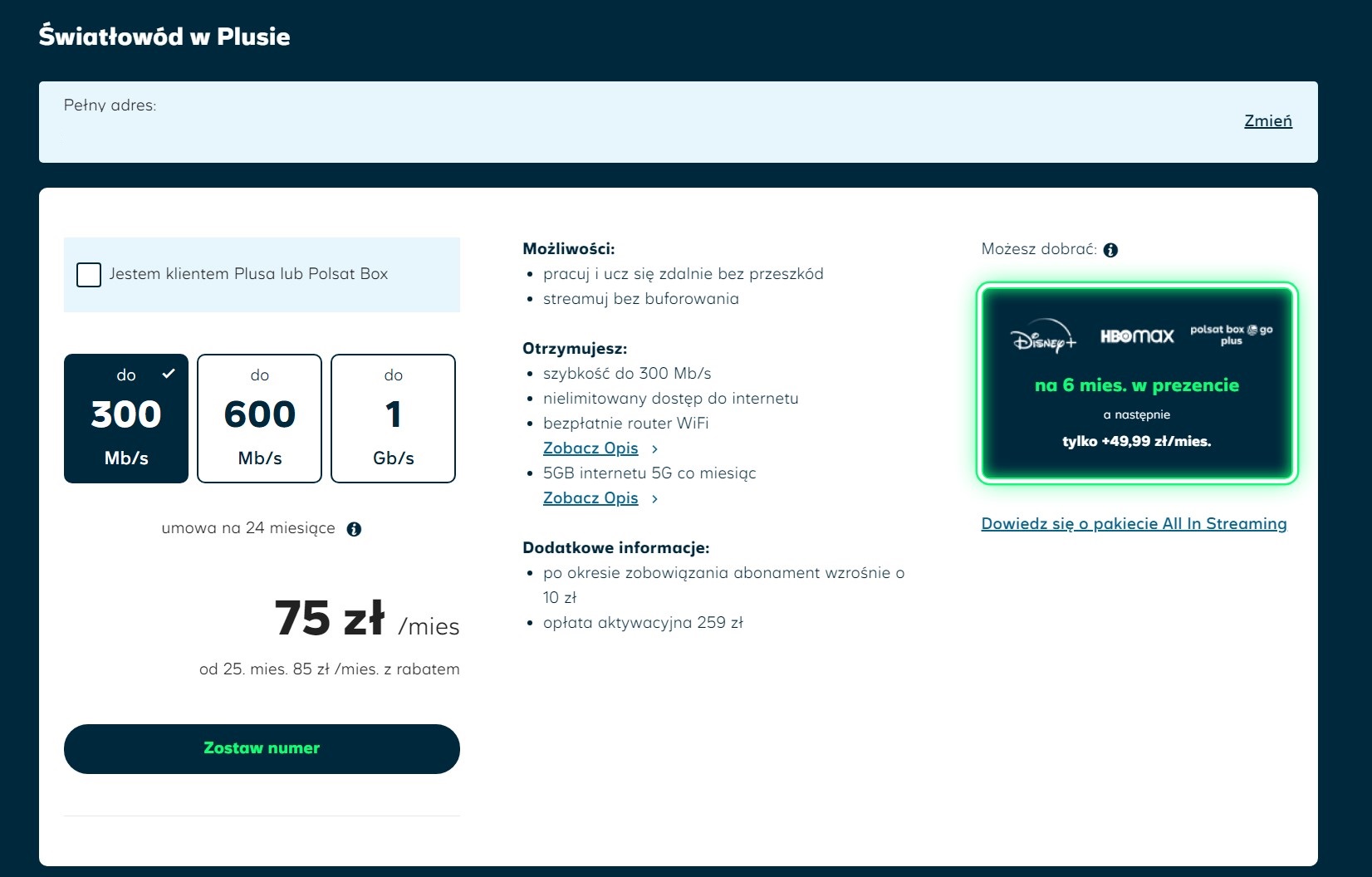Select the streaming package promo card
This screenshot has height=877, width=1372.
[1137, 383]
